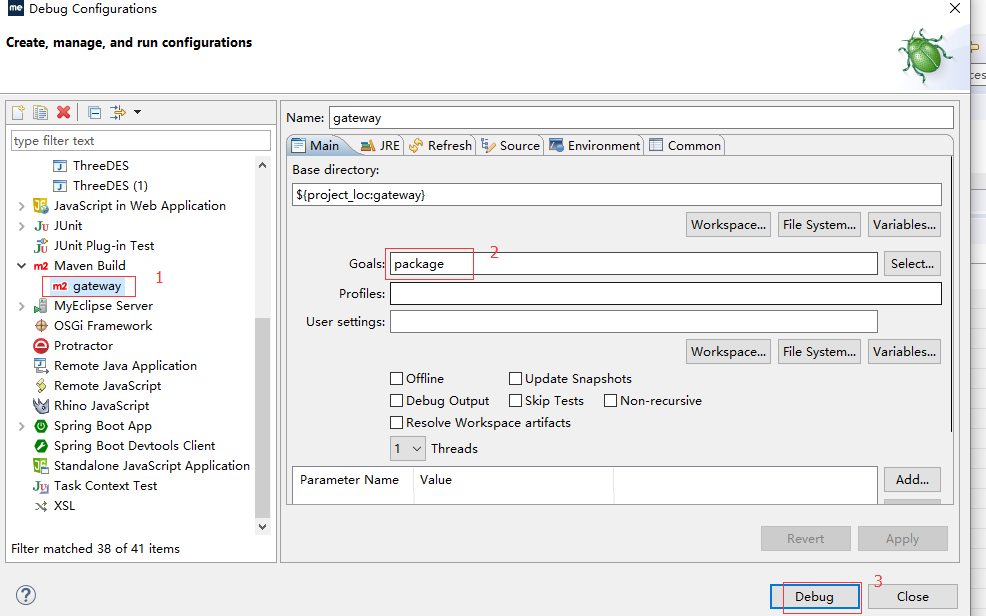Image resolution: width=986 pixels, height=616 pixels.
Task: Click the XSL configuration icon
Action: [41, 506]
